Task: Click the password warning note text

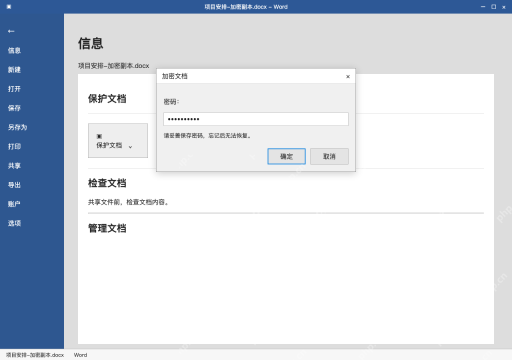Action: (x=207, y=136)
